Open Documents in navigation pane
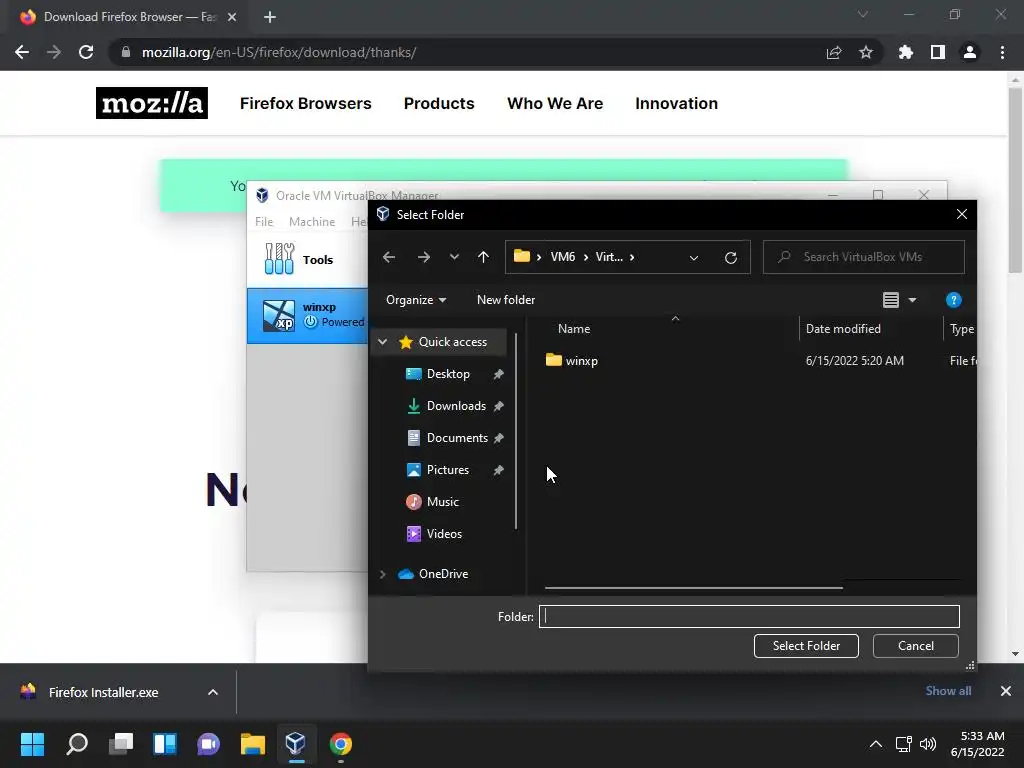The height and width of the screenshot is (768, 1024). click(x=457, y=438)
